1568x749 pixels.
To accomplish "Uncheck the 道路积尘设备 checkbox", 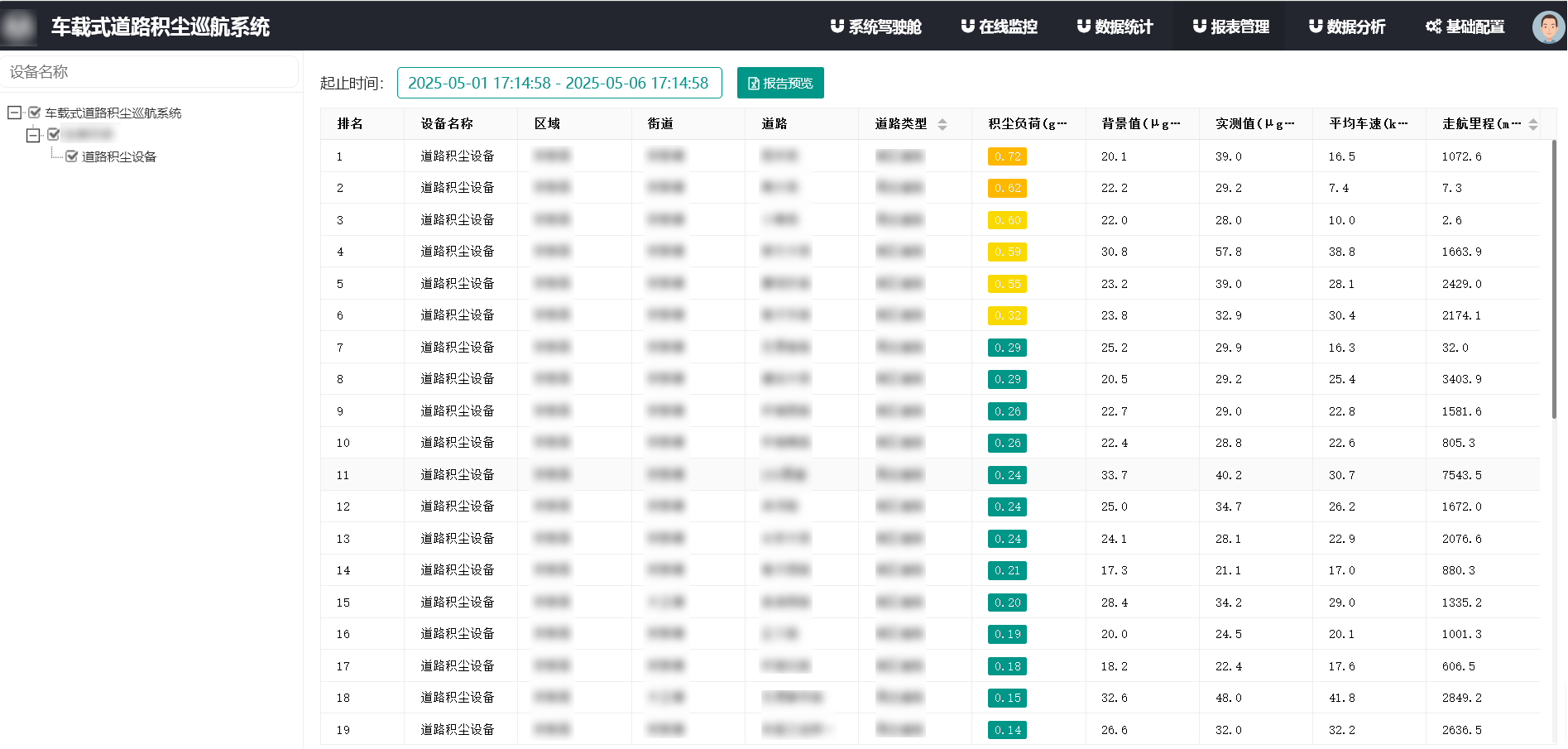I will click(72, 156).
